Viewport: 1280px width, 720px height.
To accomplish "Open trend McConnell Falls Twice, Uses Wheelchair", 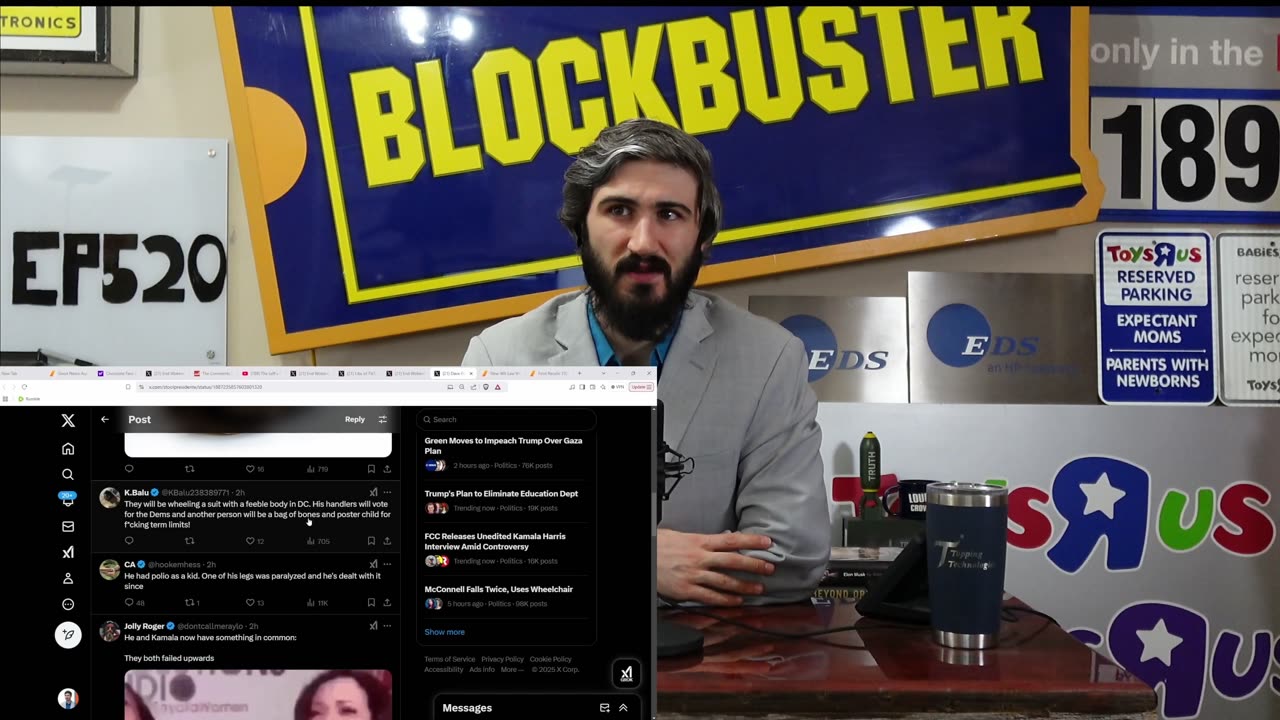I will [x=506, y=596].
